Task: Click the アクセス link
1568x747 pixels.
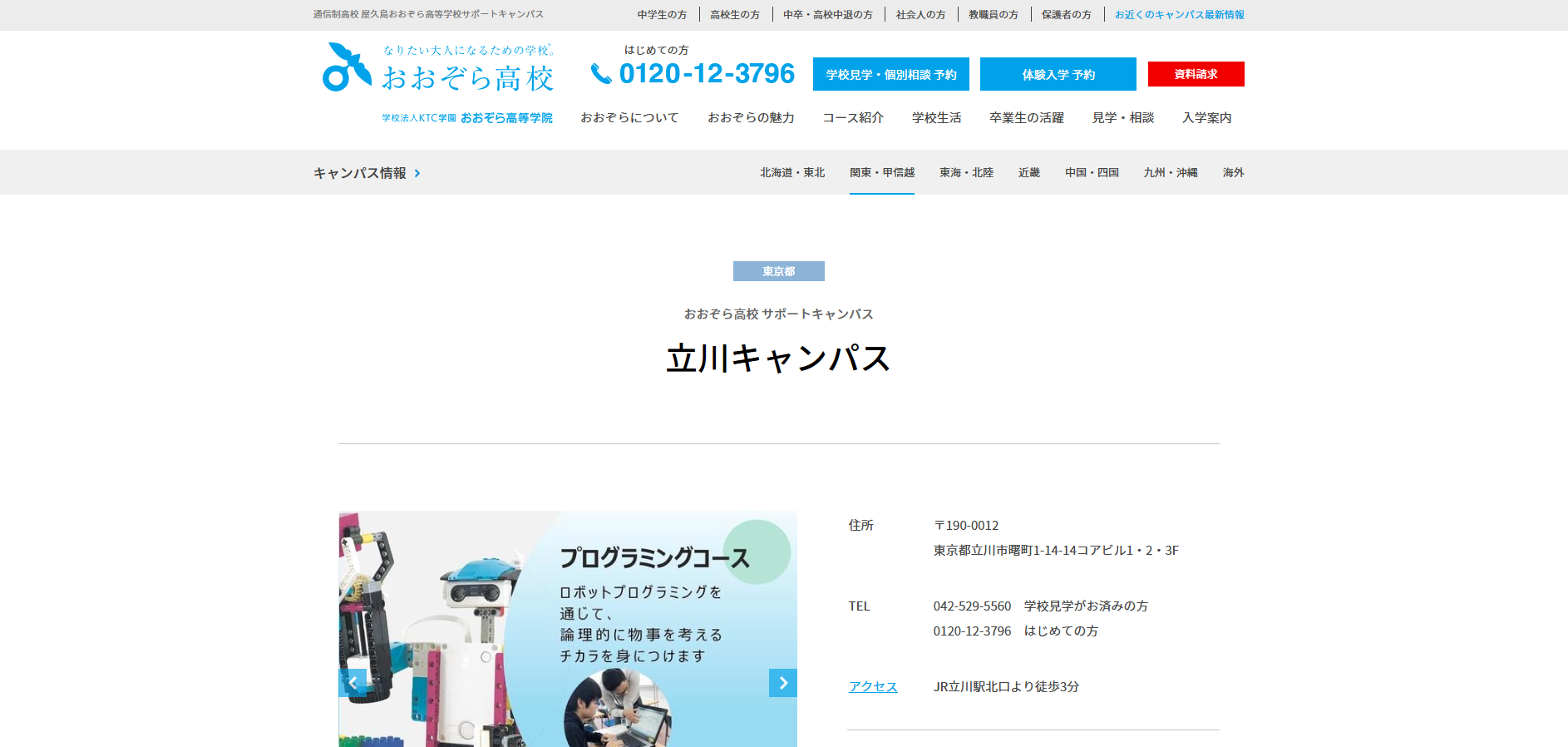Action: 873,687
